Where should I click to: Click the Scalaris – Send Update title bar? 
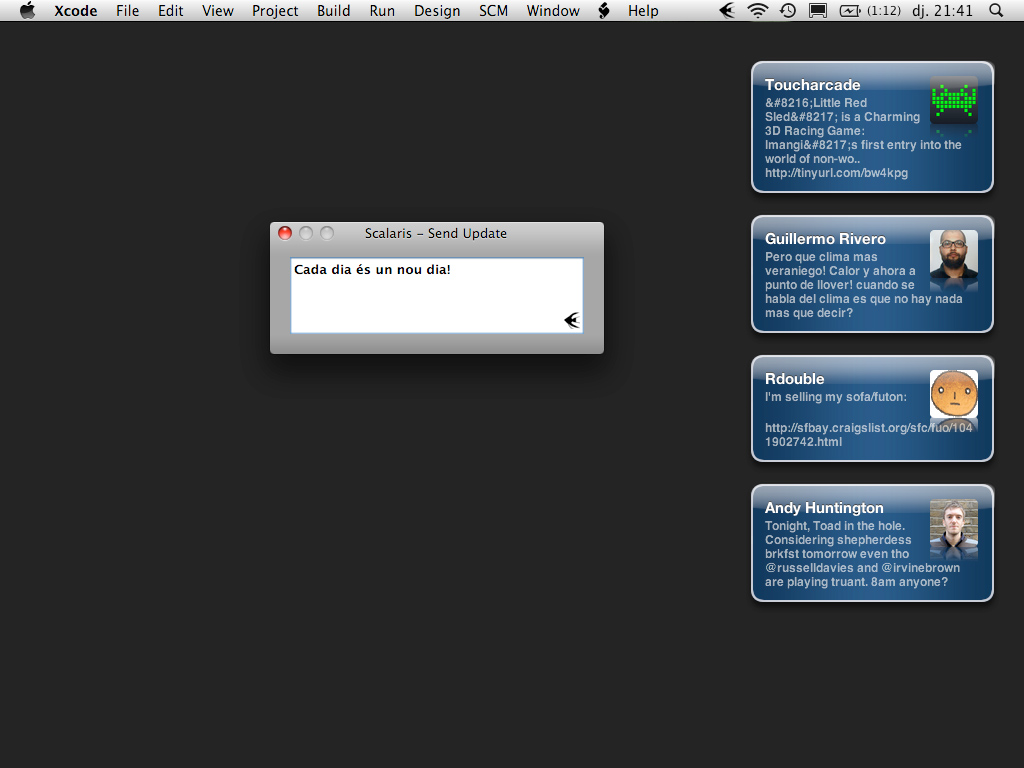[x=436, y=233]
